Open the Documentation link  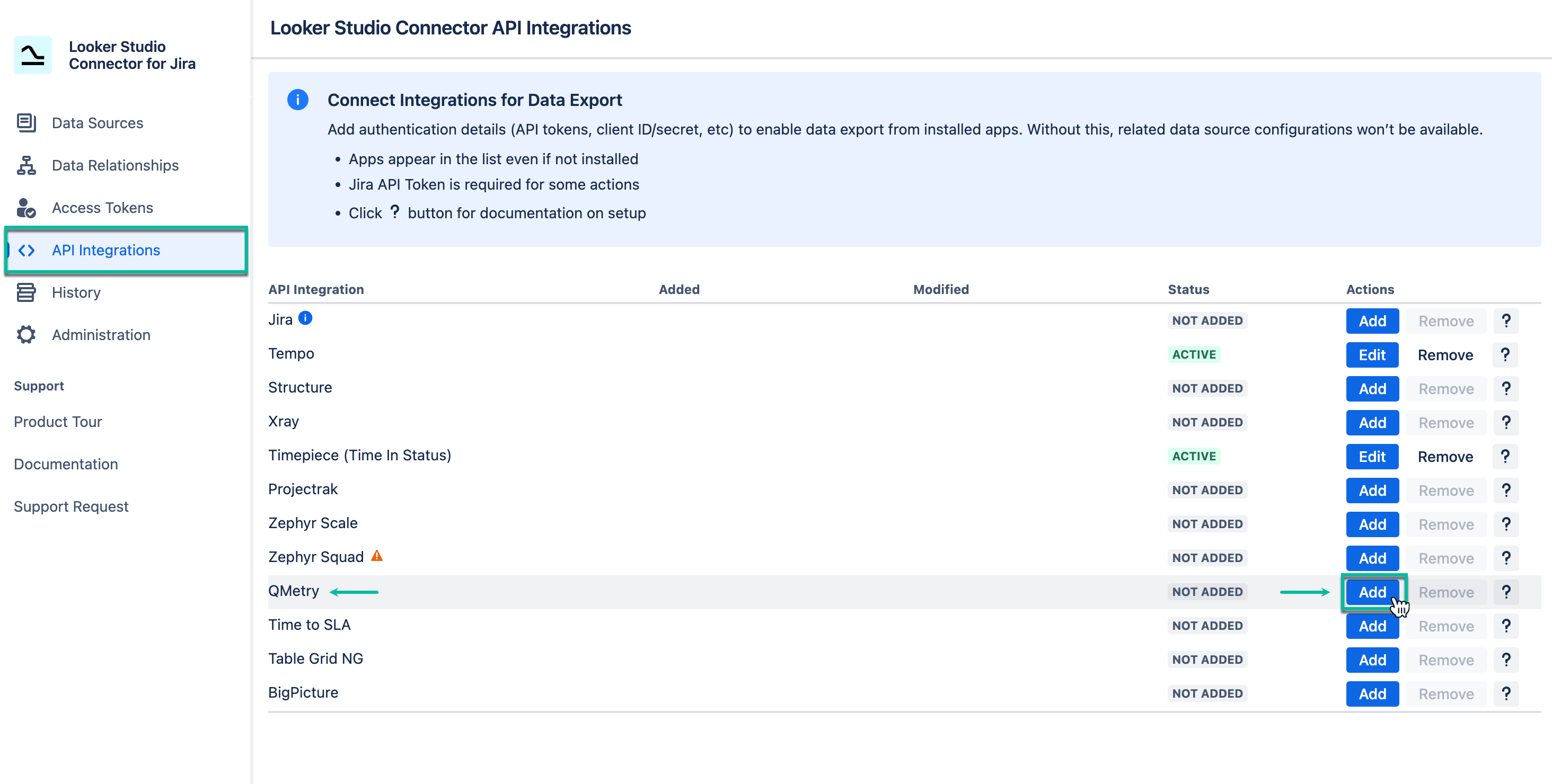(66, 464)
